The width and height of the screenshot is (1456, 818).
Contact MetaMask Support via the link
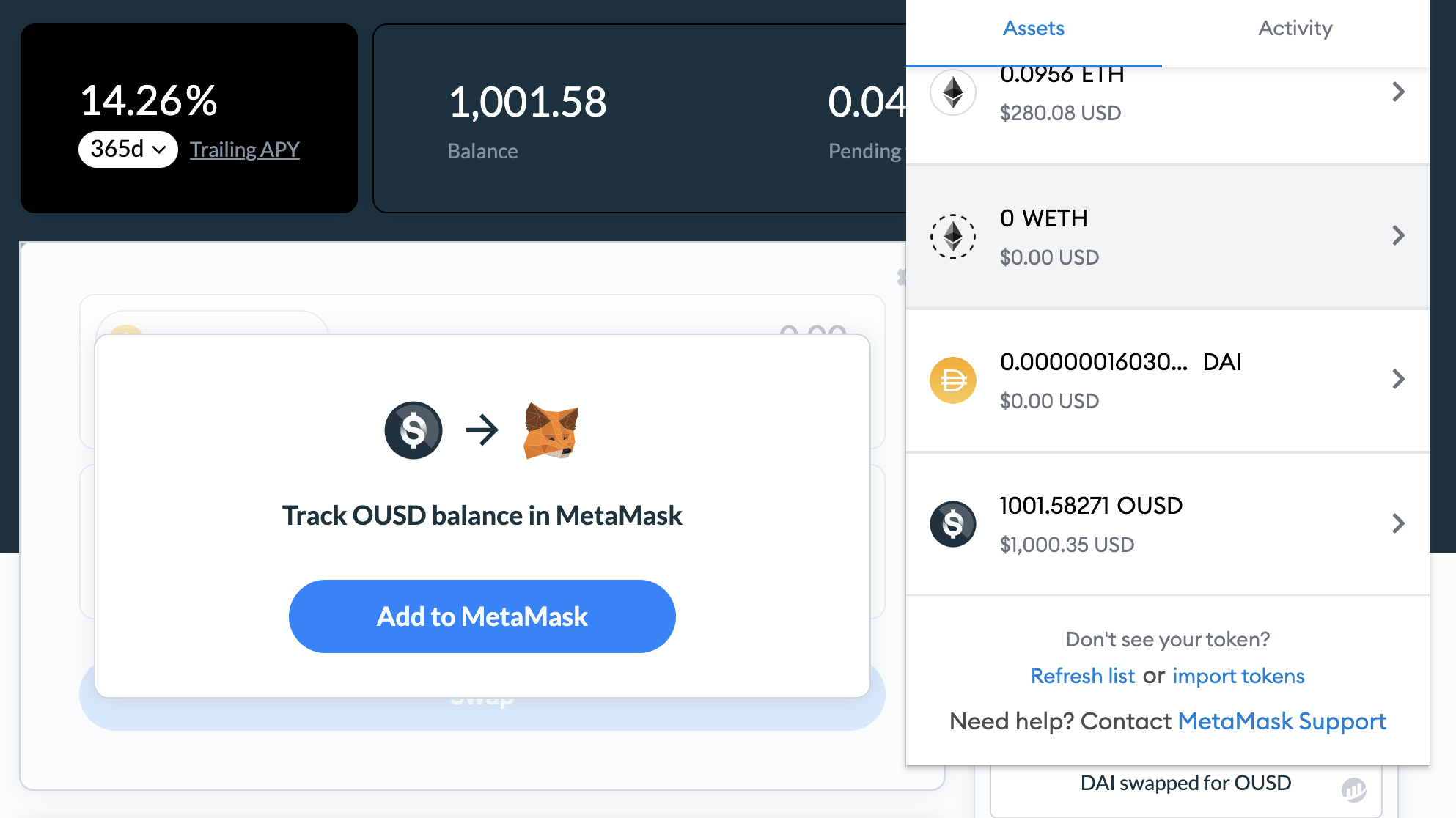click(x=1282, y=721)
